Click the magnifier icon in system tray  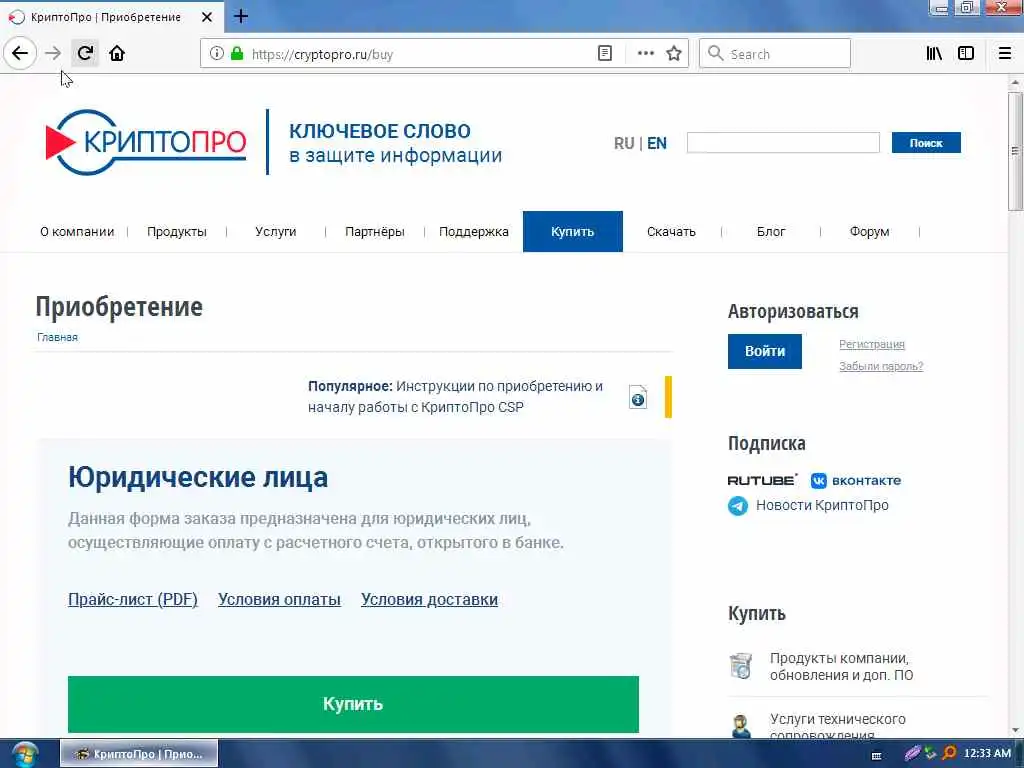949,753
